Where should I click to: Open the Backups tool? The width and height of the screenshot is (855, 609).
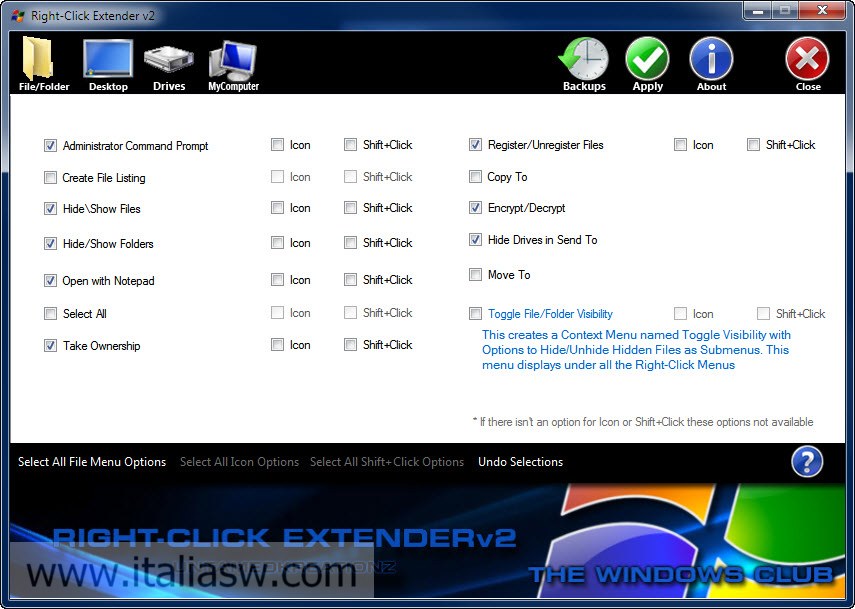coord(584,63)
